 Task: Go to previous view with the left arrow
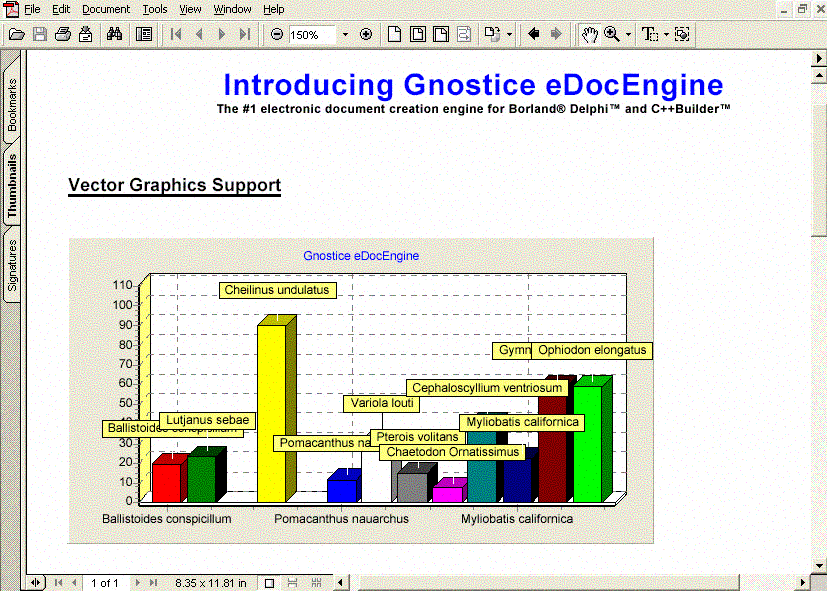click(534, 34)
